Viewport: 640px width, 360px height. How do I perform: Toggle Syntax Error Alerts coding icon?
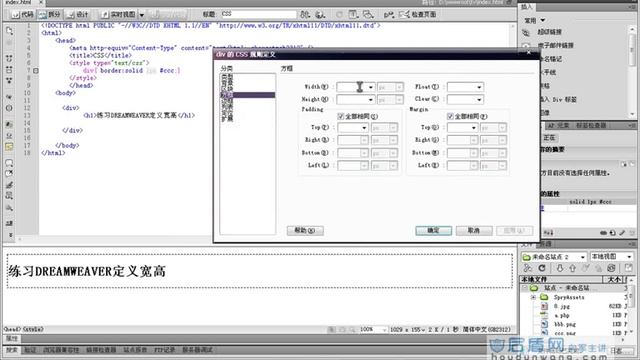9,147
